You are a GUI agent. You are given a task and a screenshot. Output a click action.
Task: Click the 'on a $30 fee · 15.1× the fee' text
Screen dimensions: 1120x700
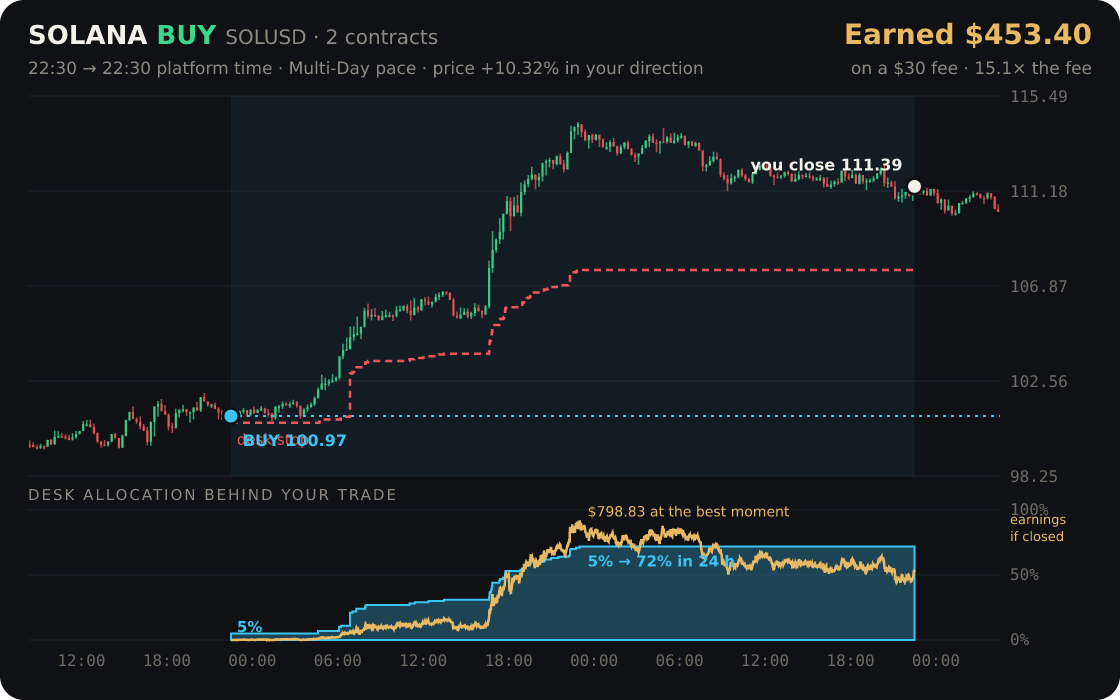point(971,69)
